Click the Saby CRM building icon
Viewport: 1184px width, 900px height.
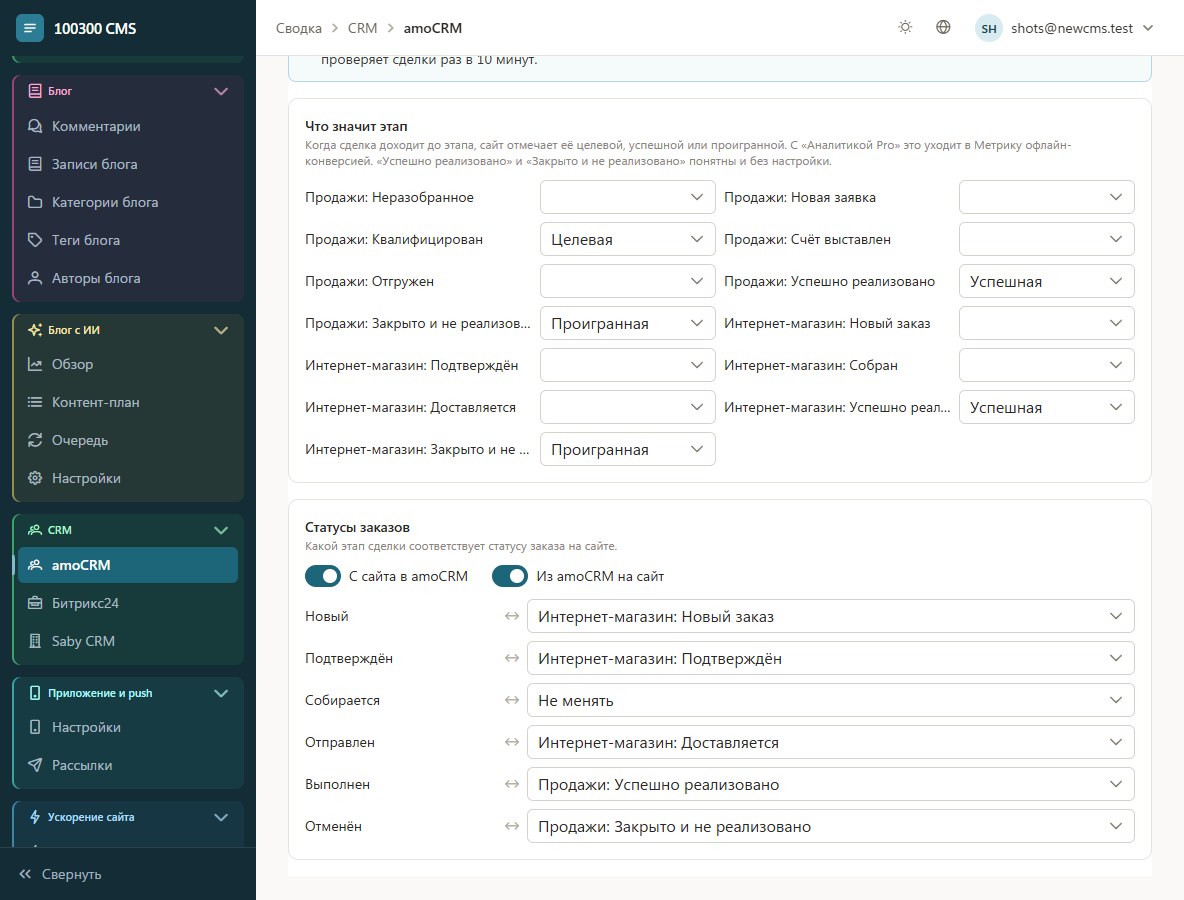coord(35,641)
